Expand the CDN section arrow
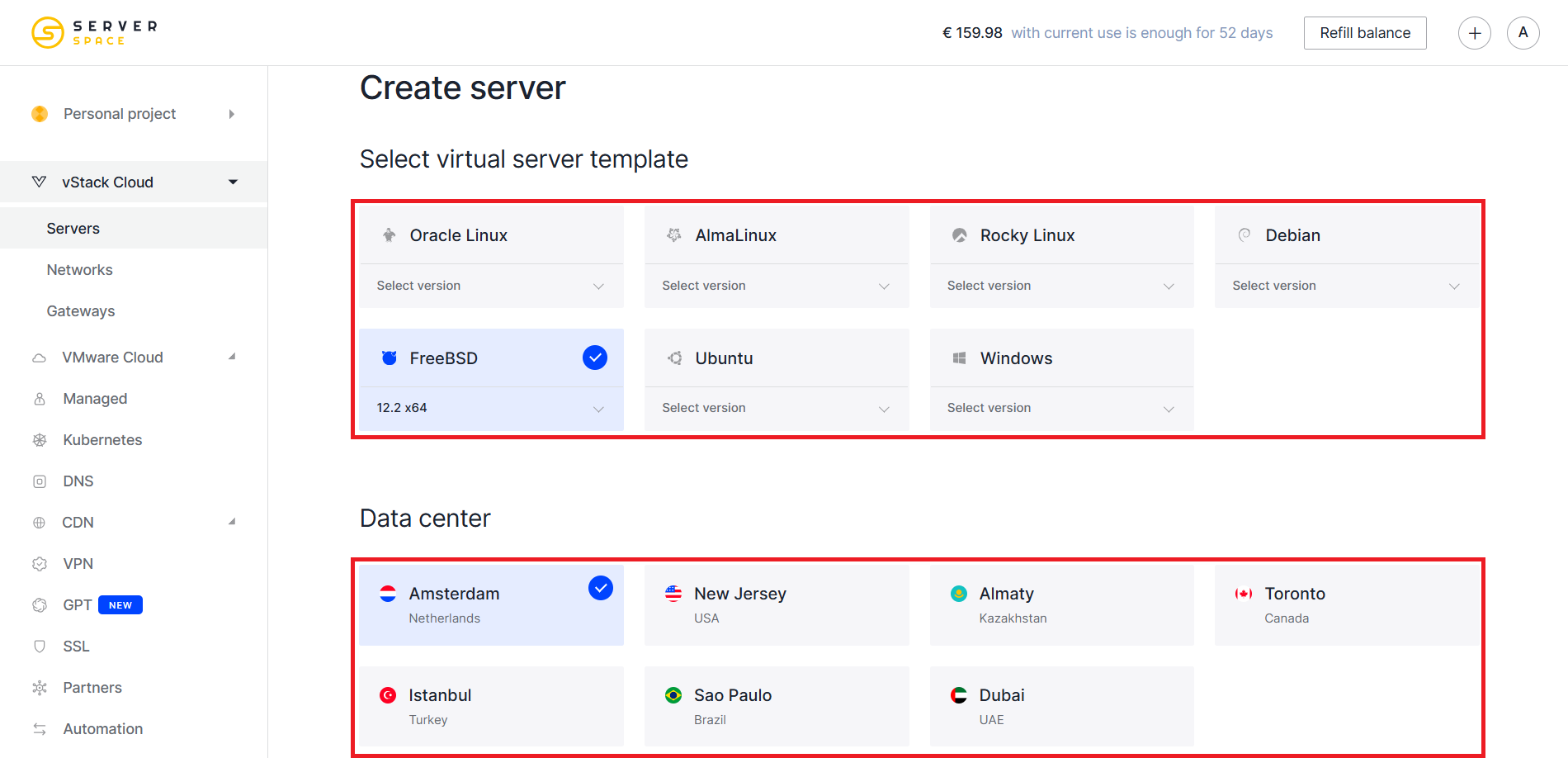This screenshot has width=1568, height=758. point(232,522)
